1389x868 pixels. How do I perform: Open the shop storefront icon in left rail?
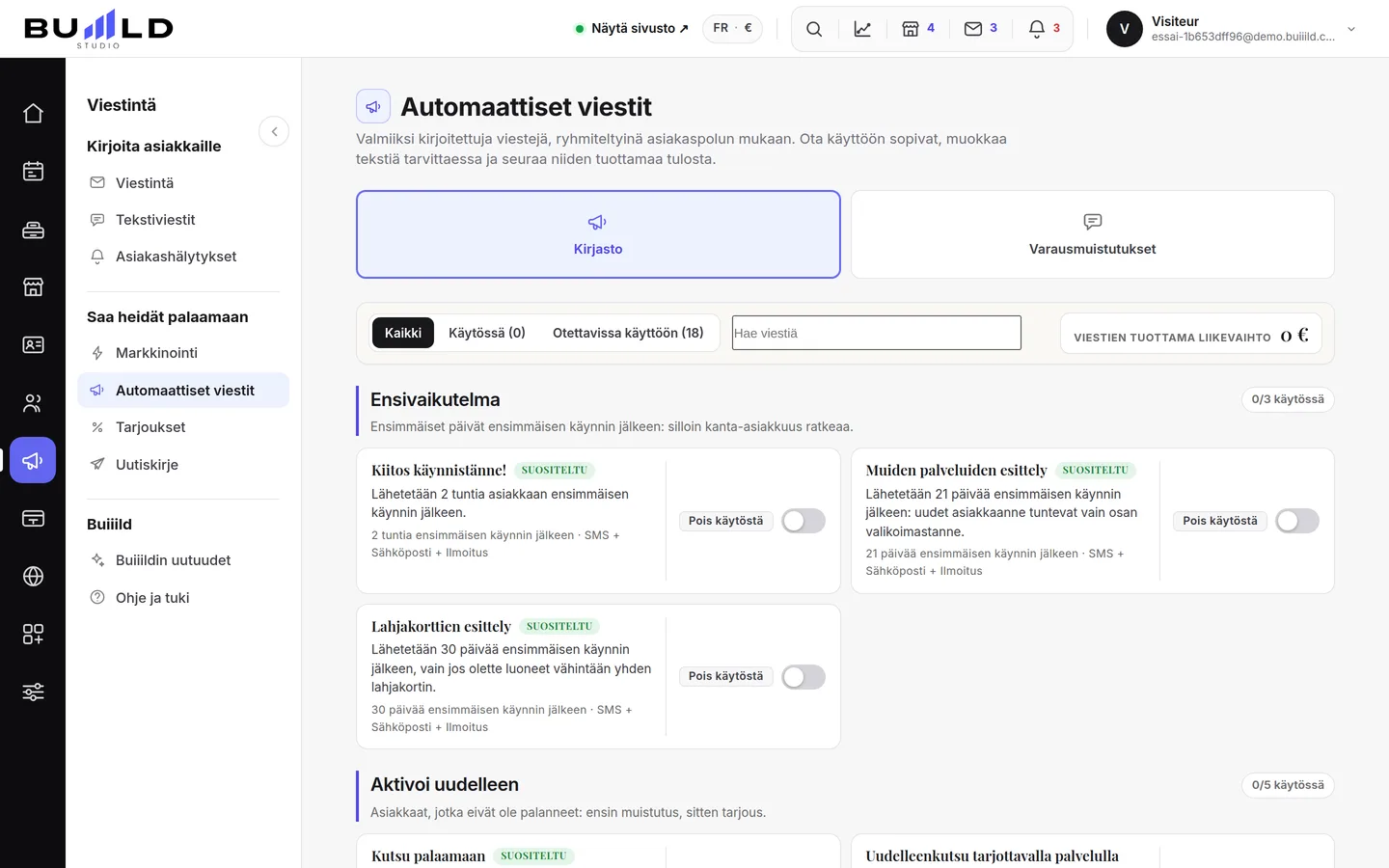tap(33, 287)
